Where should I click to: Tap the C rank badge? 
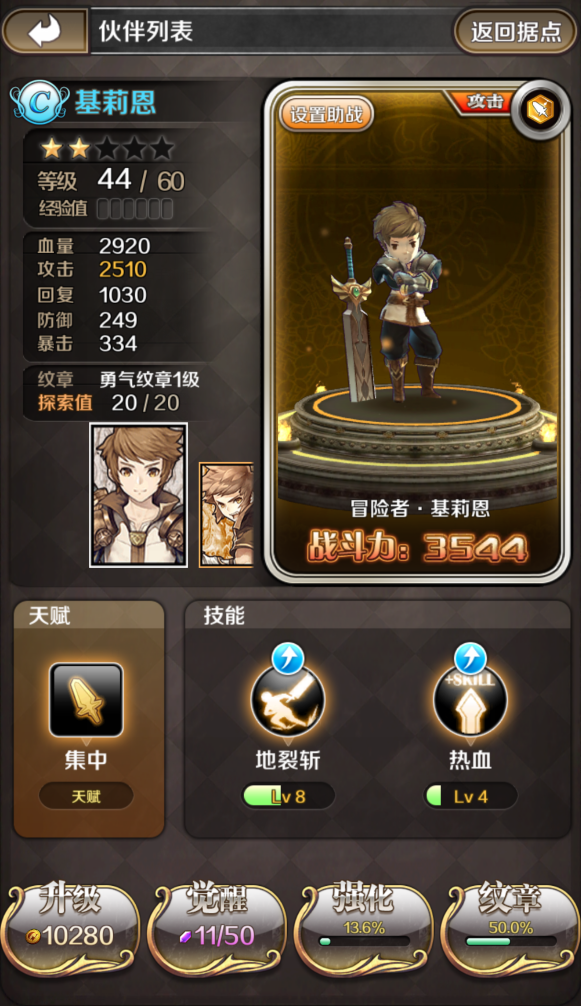(x=40, y=103)
